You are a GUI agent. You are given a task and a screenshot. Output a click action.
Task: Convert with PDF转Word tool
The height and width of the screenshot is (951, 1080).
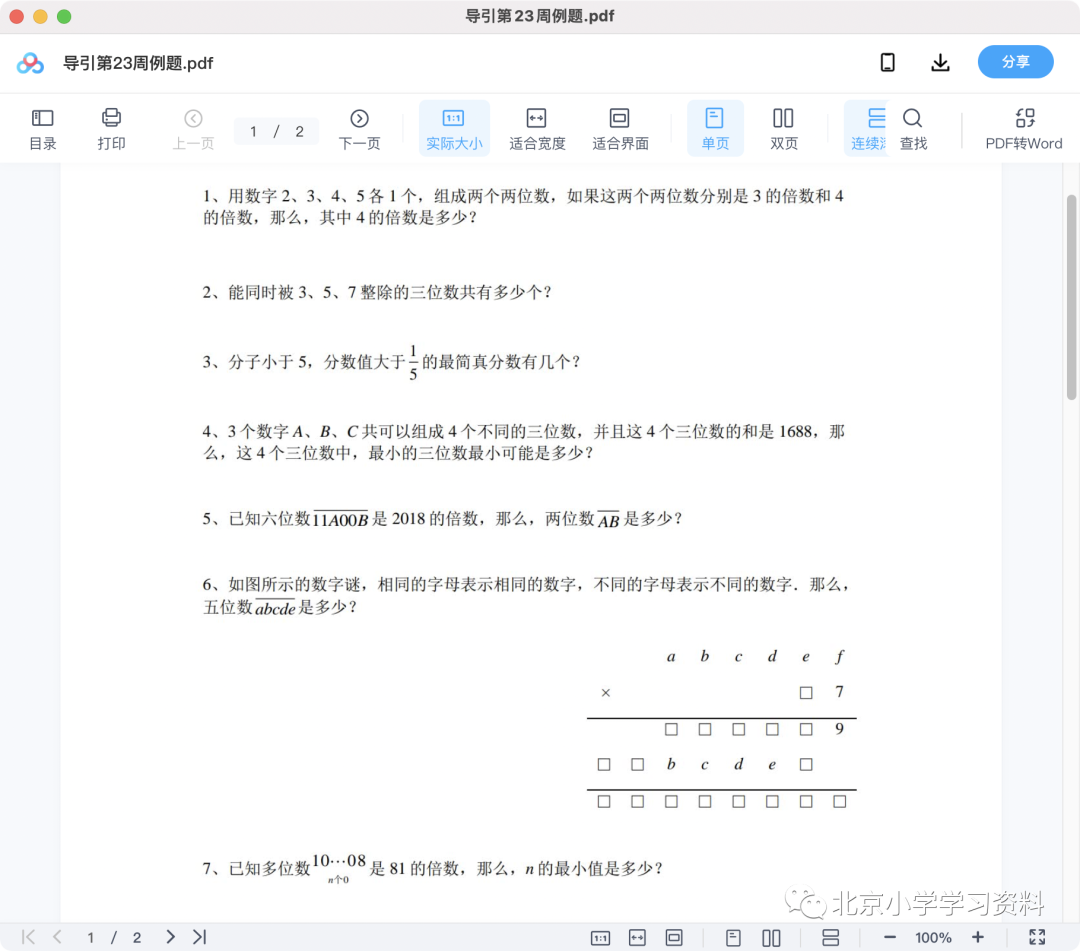pos(1024,129)
